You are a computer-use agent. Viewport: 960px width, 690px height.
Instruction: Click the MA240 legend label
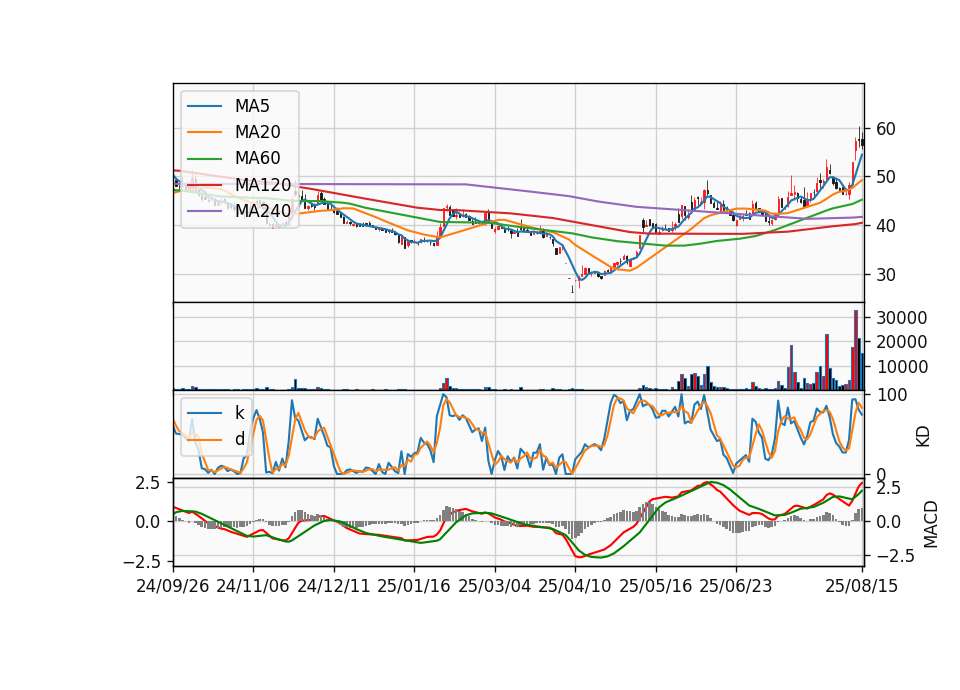263,211
